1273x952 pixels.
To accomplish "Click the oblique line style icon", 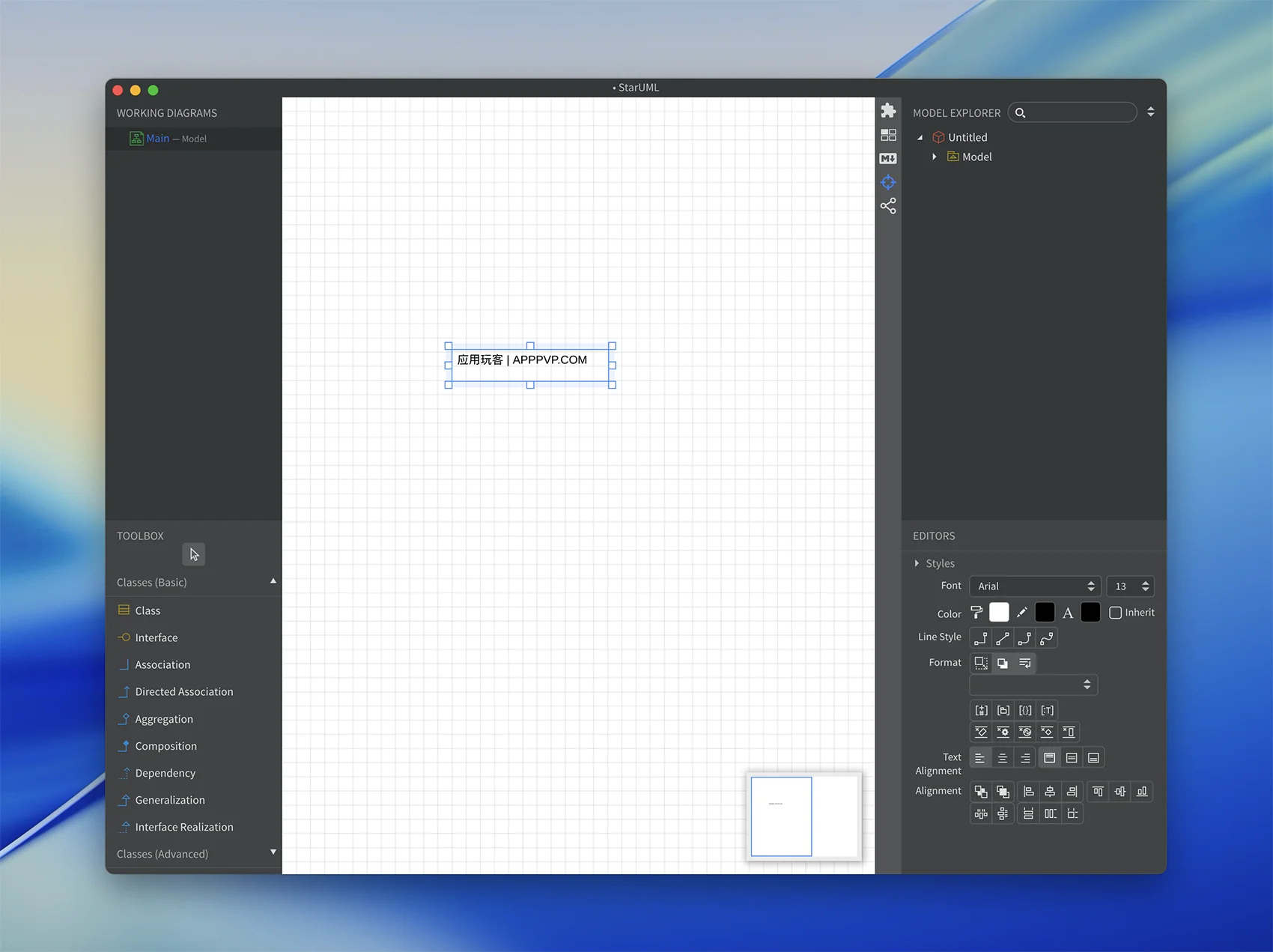I will click(x=1003, y=638).
